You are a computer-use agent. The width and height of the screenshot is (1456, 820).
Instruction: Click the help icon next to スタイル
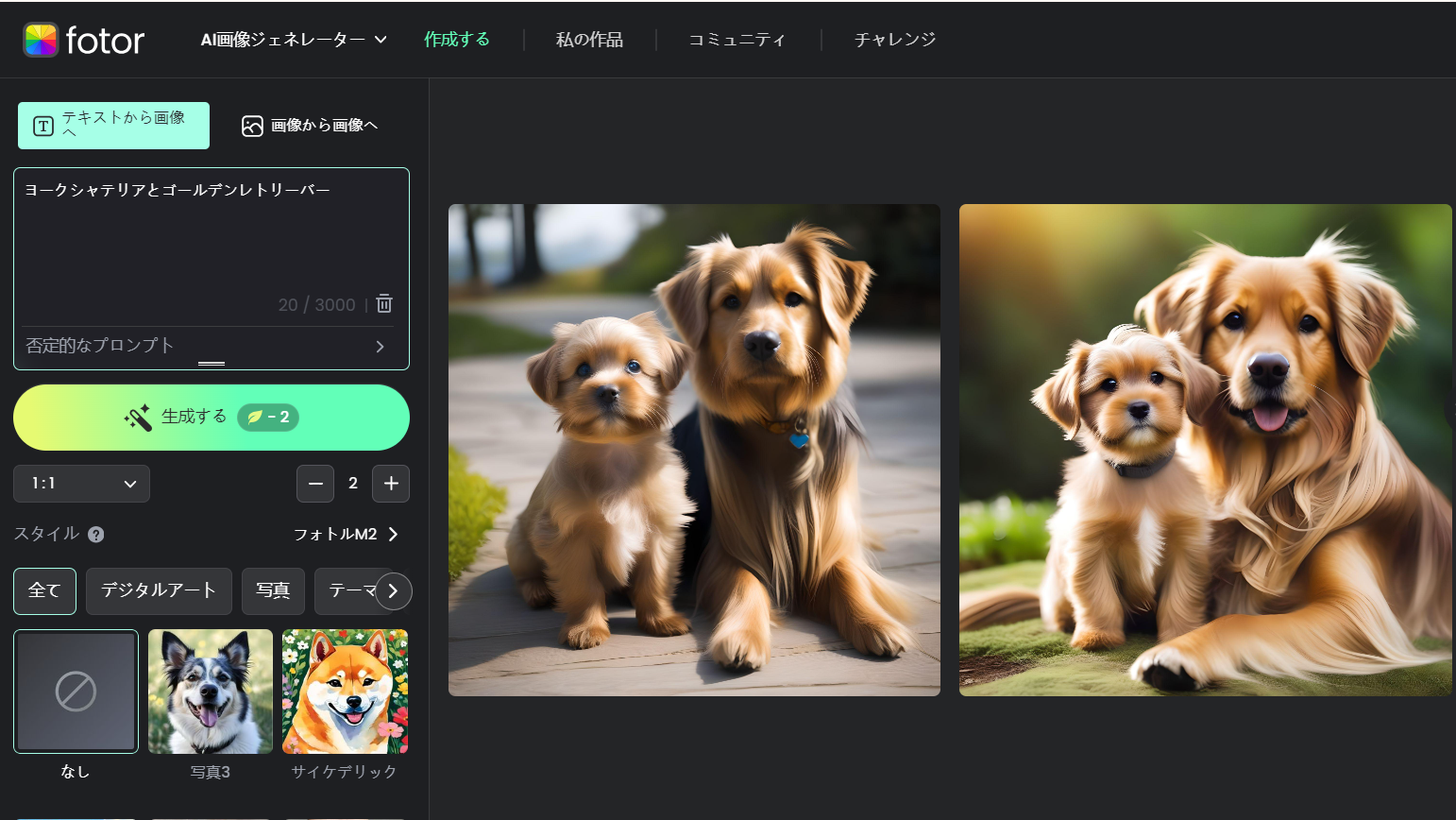click(x=95, y=535)
